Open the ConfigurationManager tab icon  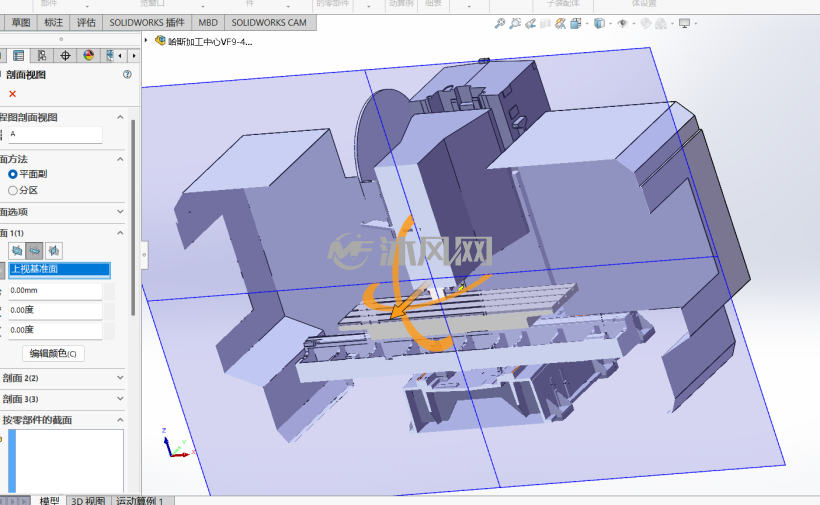[x=42, y=55]
